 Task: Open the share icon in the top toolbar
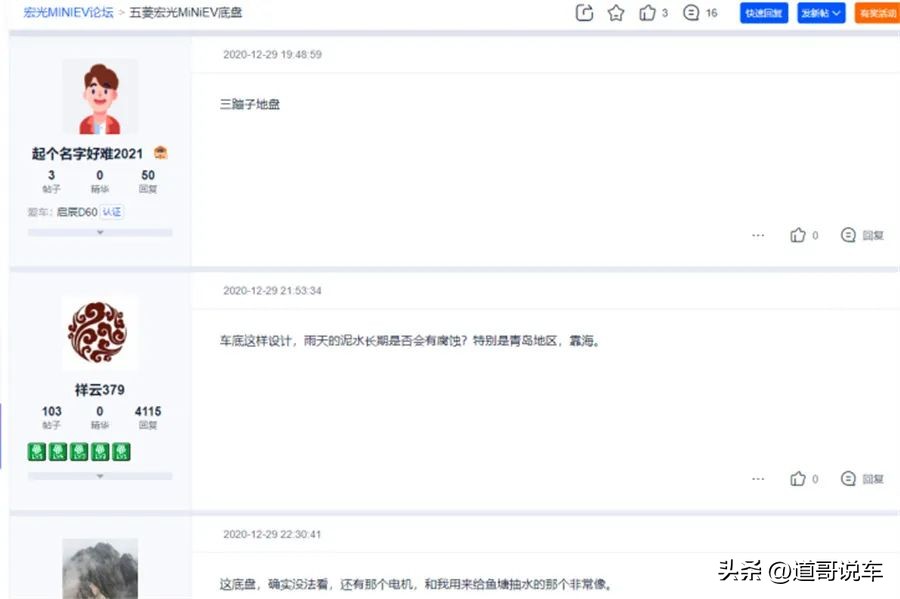coord(584,14)
